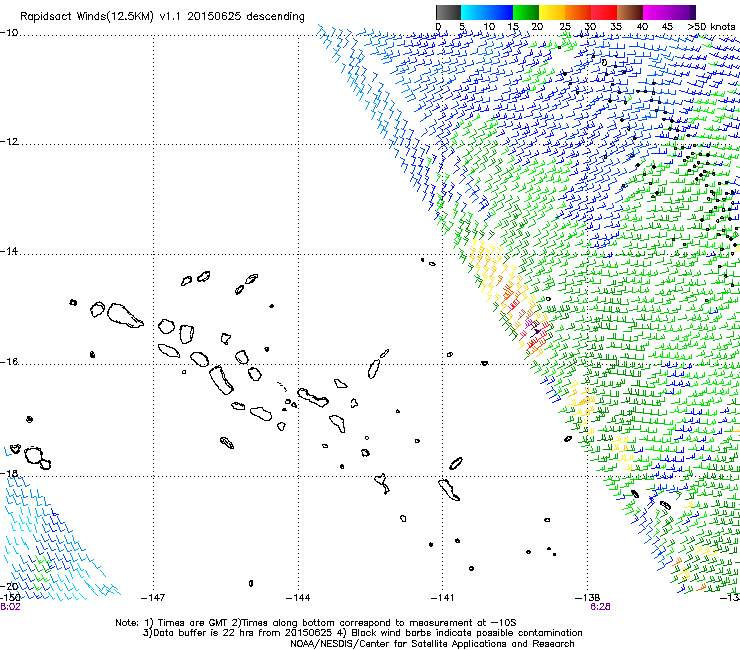Click the 'Note: 1) Times are GMT' line
Viewport: 740px width, 650px height.
pyautogui.click(x=316, y=623)
